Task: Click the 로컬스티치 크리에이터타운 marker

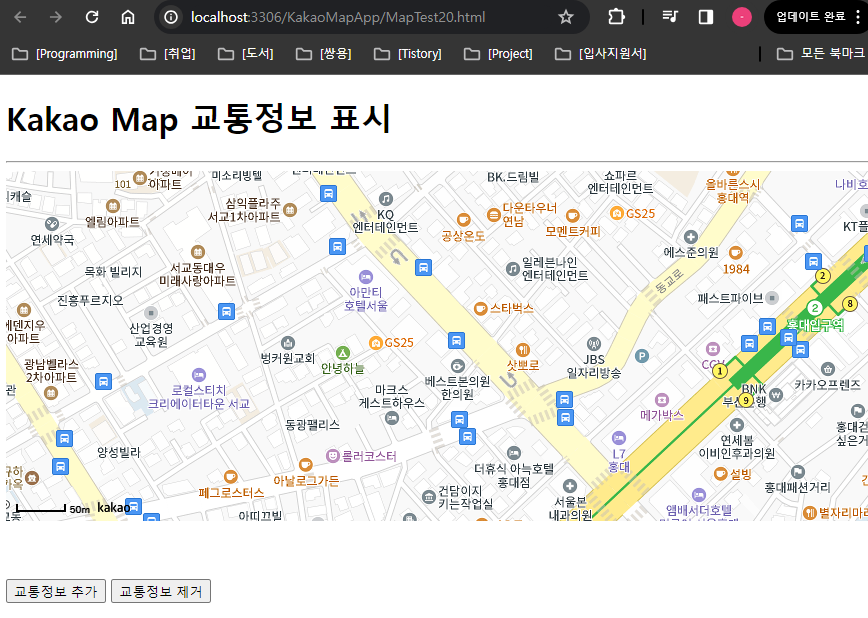Action: (199, 375)
